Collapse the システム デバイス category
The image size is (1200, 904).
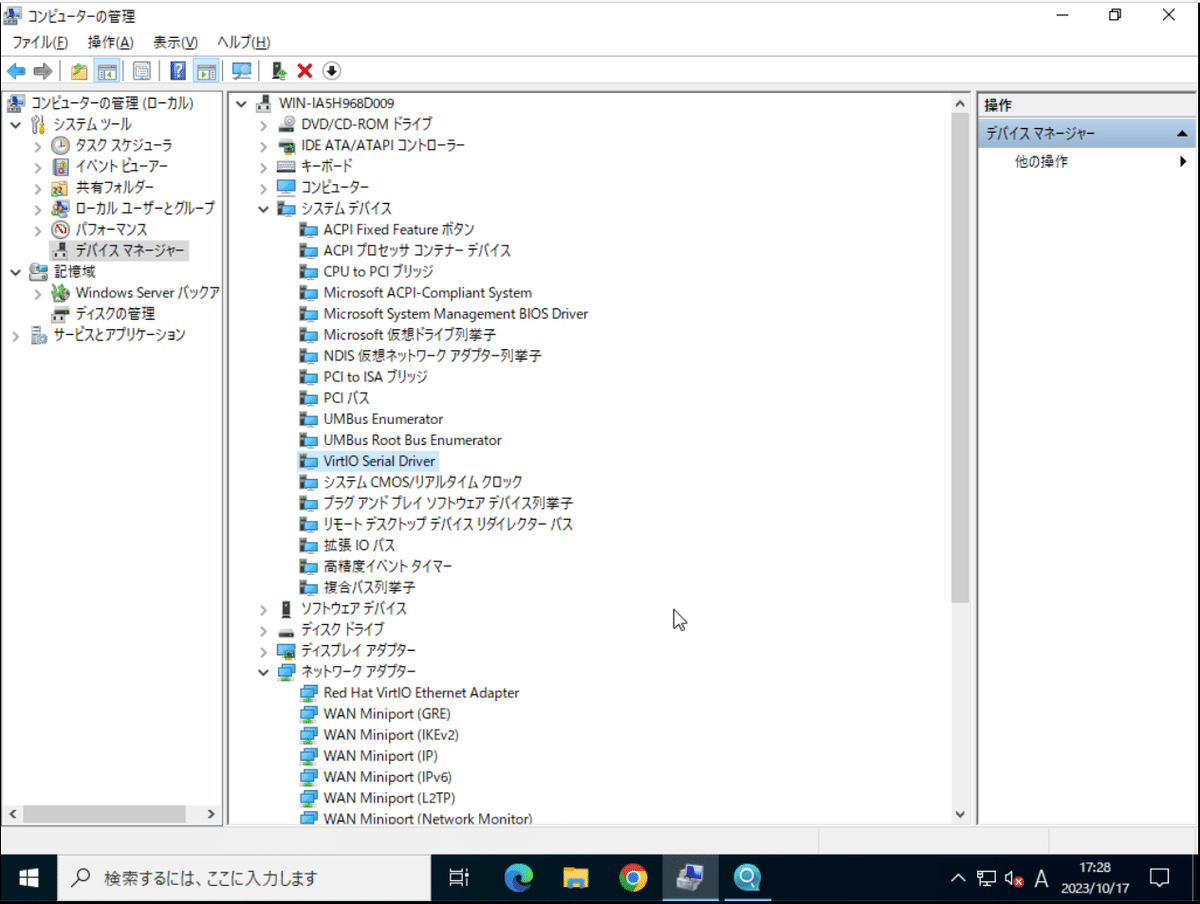[263, 208]
